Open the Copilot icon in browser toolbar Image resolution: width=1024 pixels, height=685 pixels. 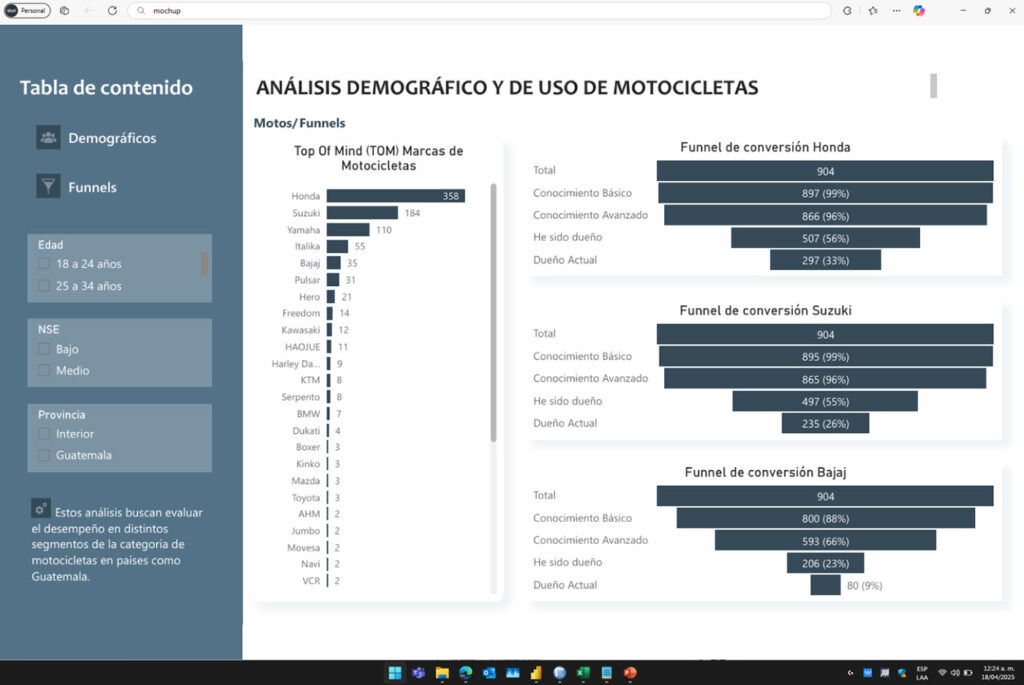919,10
